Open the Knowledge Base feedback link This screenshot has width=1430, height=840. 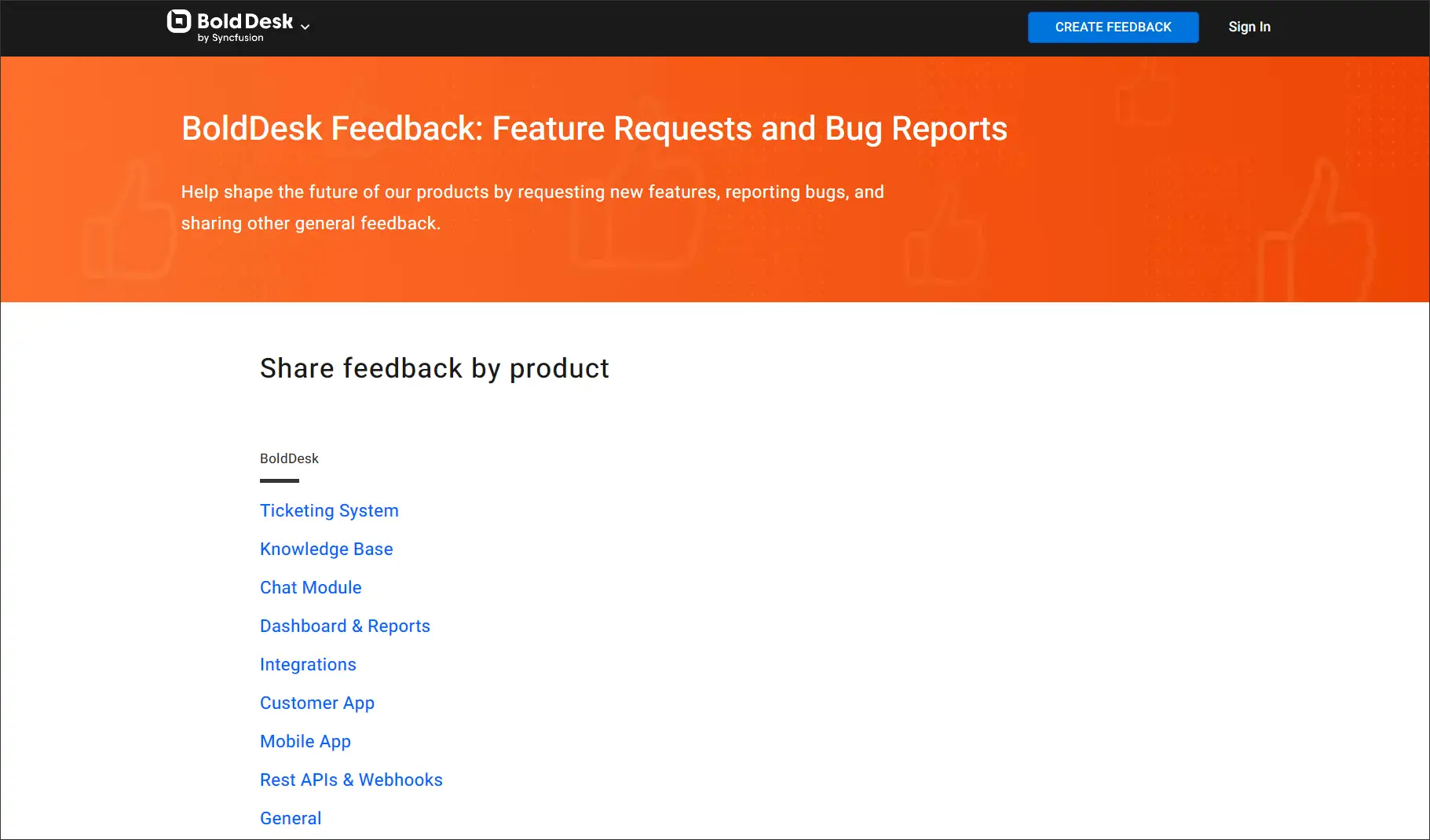coord(326,550)
